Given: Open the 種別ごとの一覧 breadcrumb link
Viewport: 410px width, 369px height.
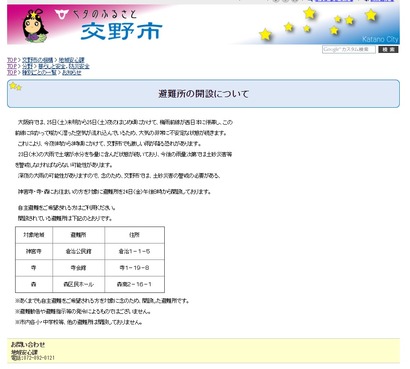Looking at the screenshot, I should click(x=39, y=72).
